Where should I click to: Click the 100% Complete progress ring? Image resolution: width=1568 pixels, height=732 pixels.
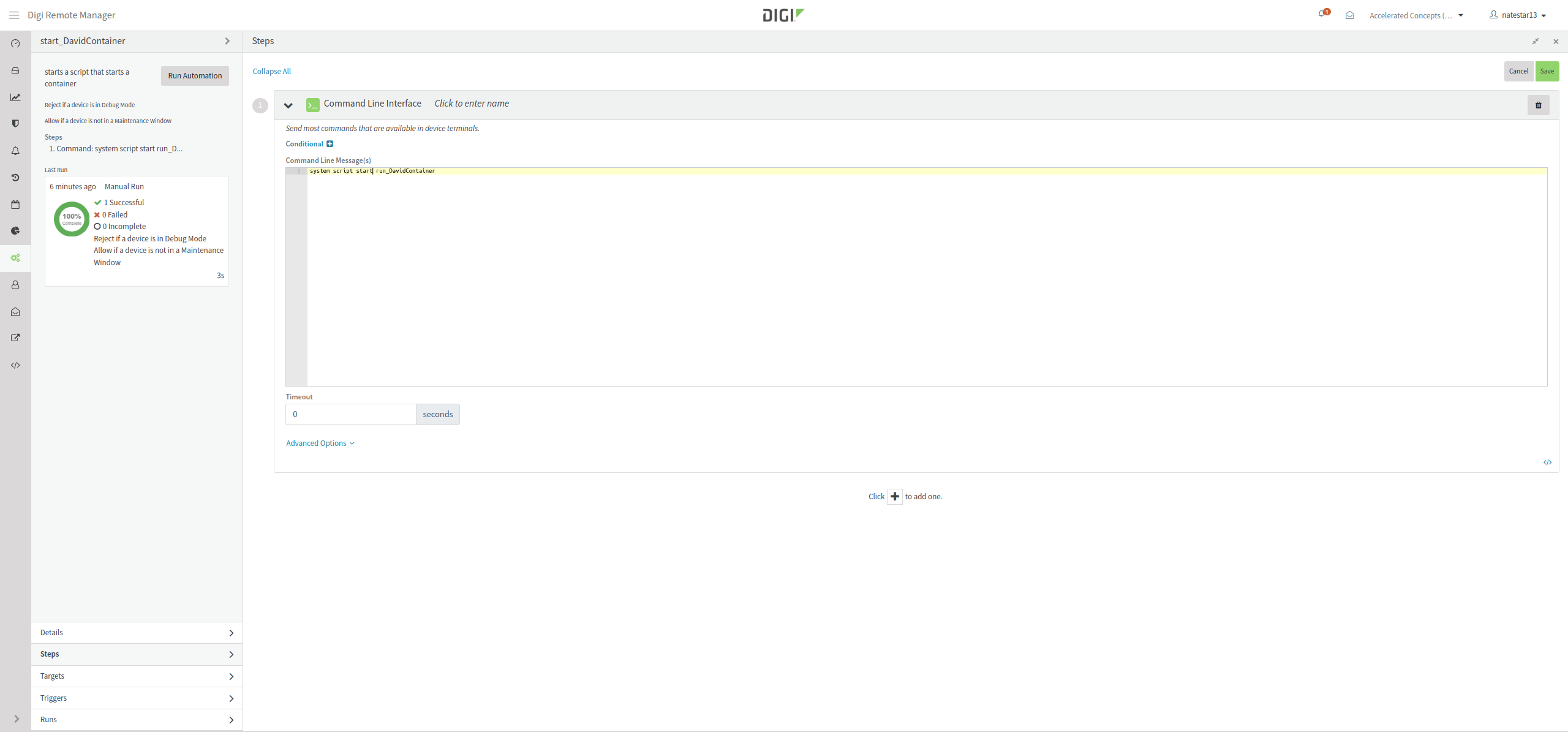point(72,219)
